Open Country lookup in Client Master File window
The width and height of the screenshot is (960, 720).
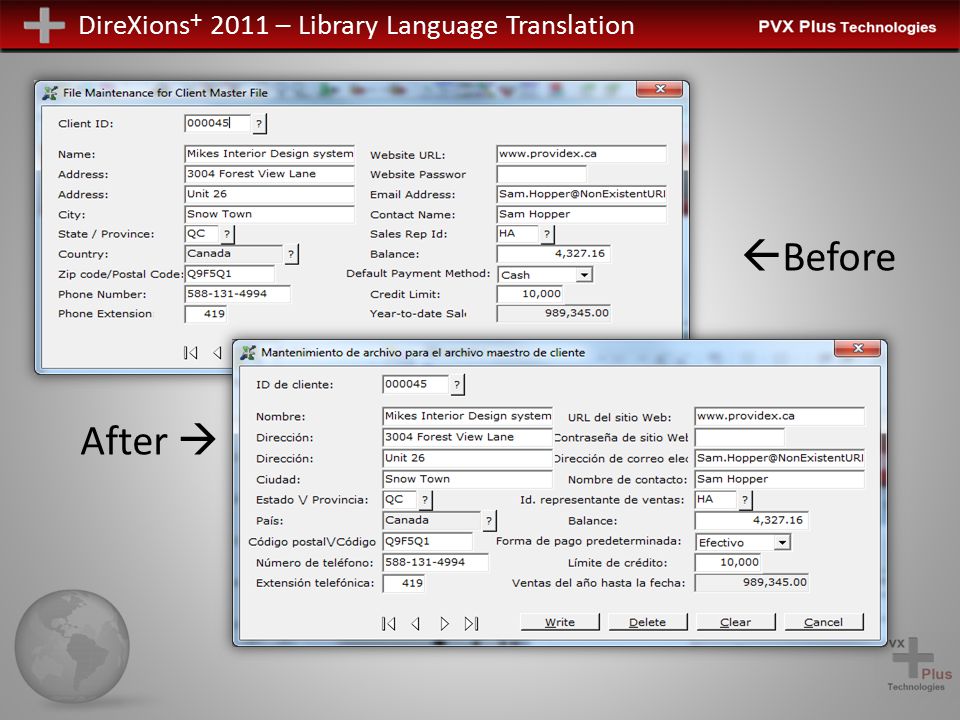coord(291,253)
